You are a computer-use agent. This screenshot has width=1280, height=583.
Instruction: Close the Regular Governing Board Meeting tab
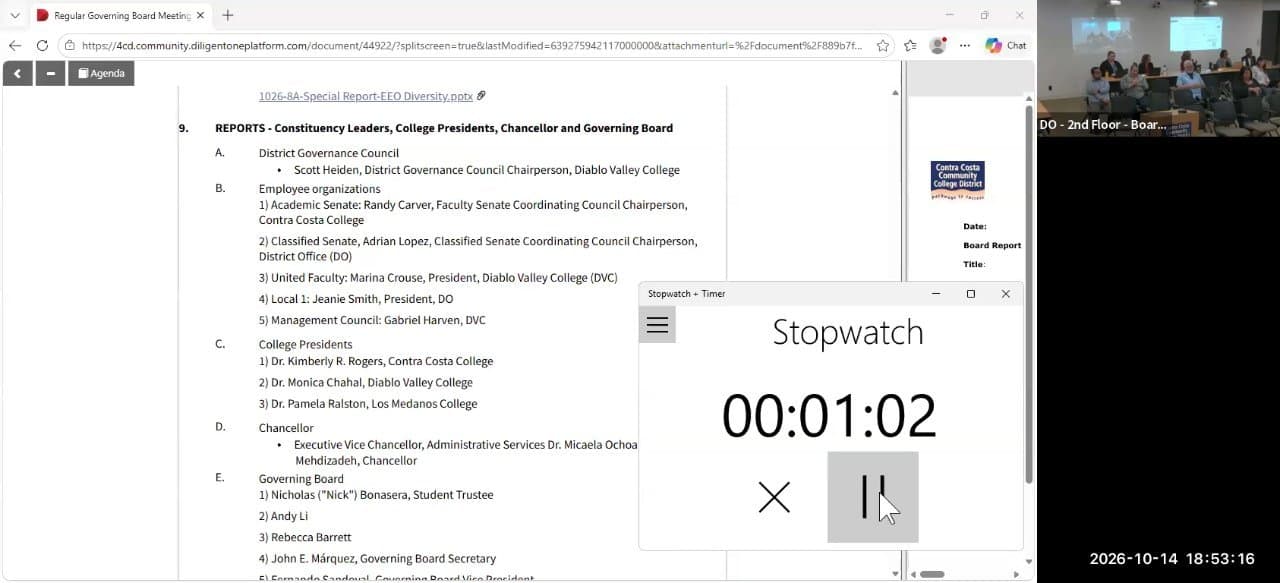(201, 15)
